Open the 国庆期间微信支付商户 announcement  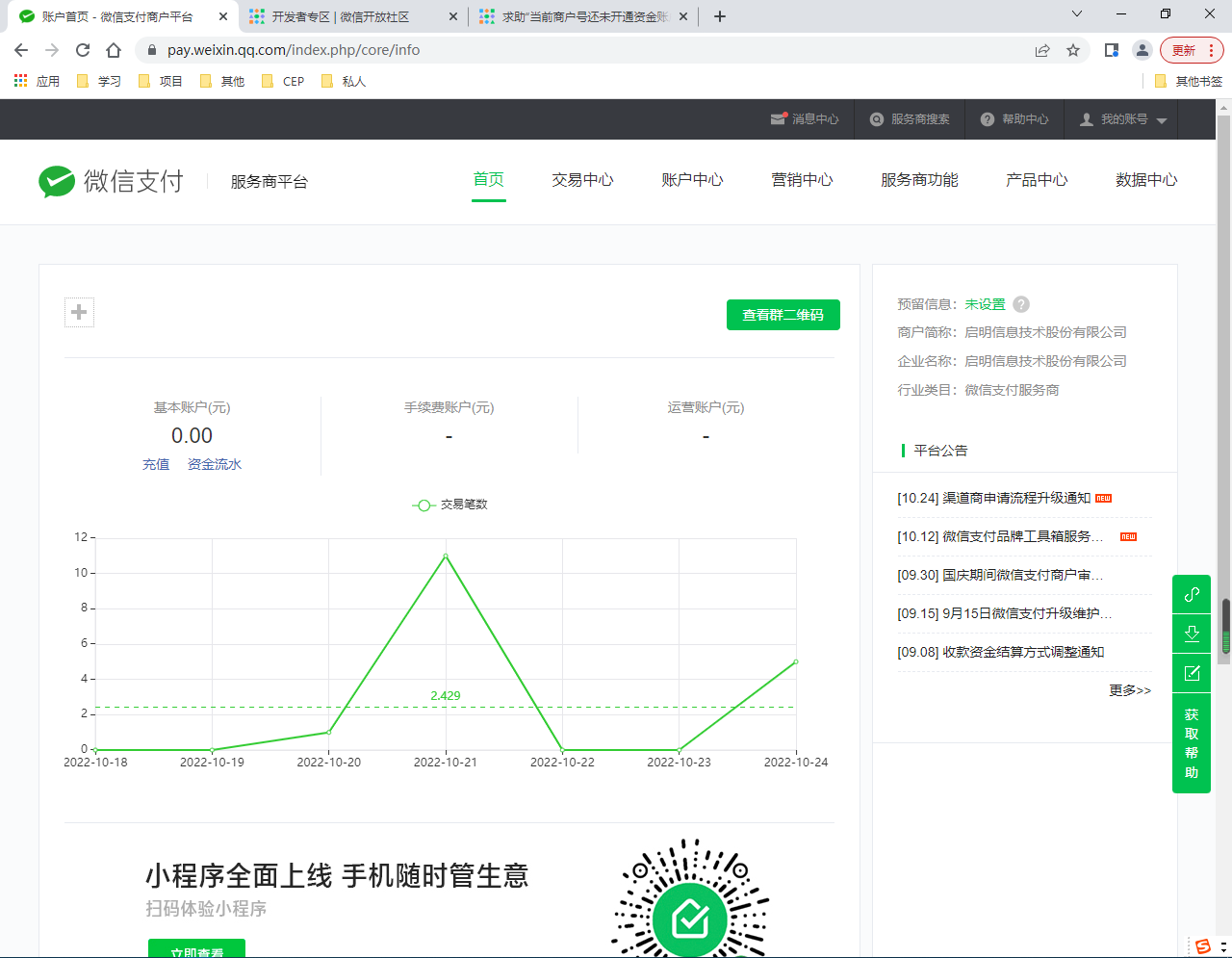pos(1001,575)
